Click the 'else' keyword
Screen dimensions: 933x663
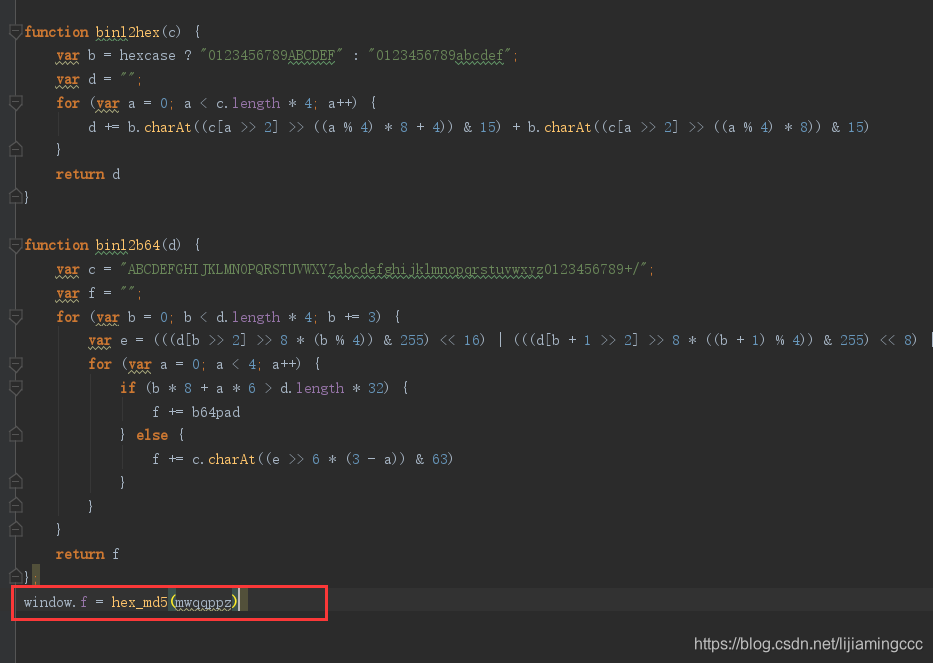152,435
